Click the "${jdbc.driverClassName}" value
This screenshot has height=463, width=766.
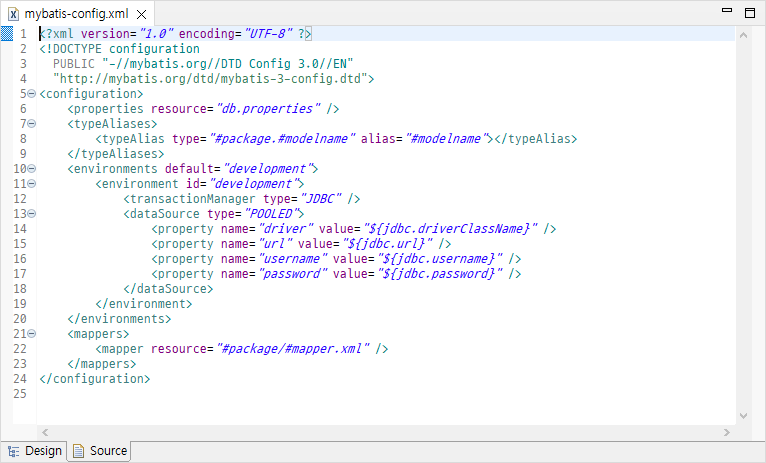click(x=449, y=229)
